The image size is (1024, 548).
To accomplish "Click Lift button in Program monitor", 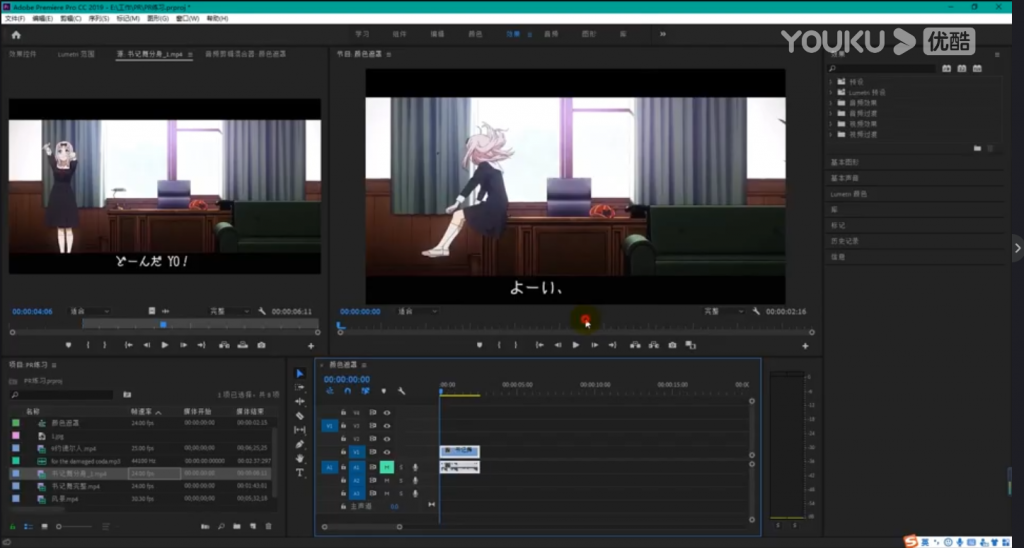I will (635, 345).
